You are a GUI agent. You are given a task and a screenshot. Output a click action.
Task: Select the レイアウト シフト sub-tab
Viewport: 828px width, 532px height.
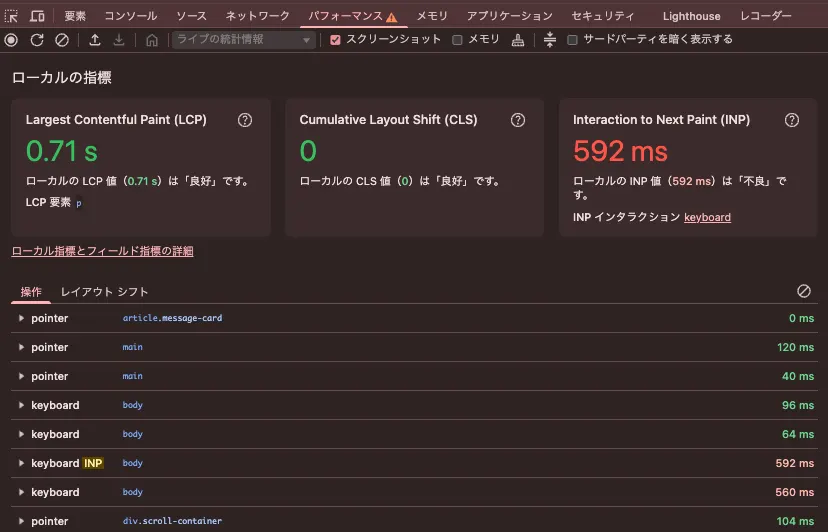coord(105,292)
